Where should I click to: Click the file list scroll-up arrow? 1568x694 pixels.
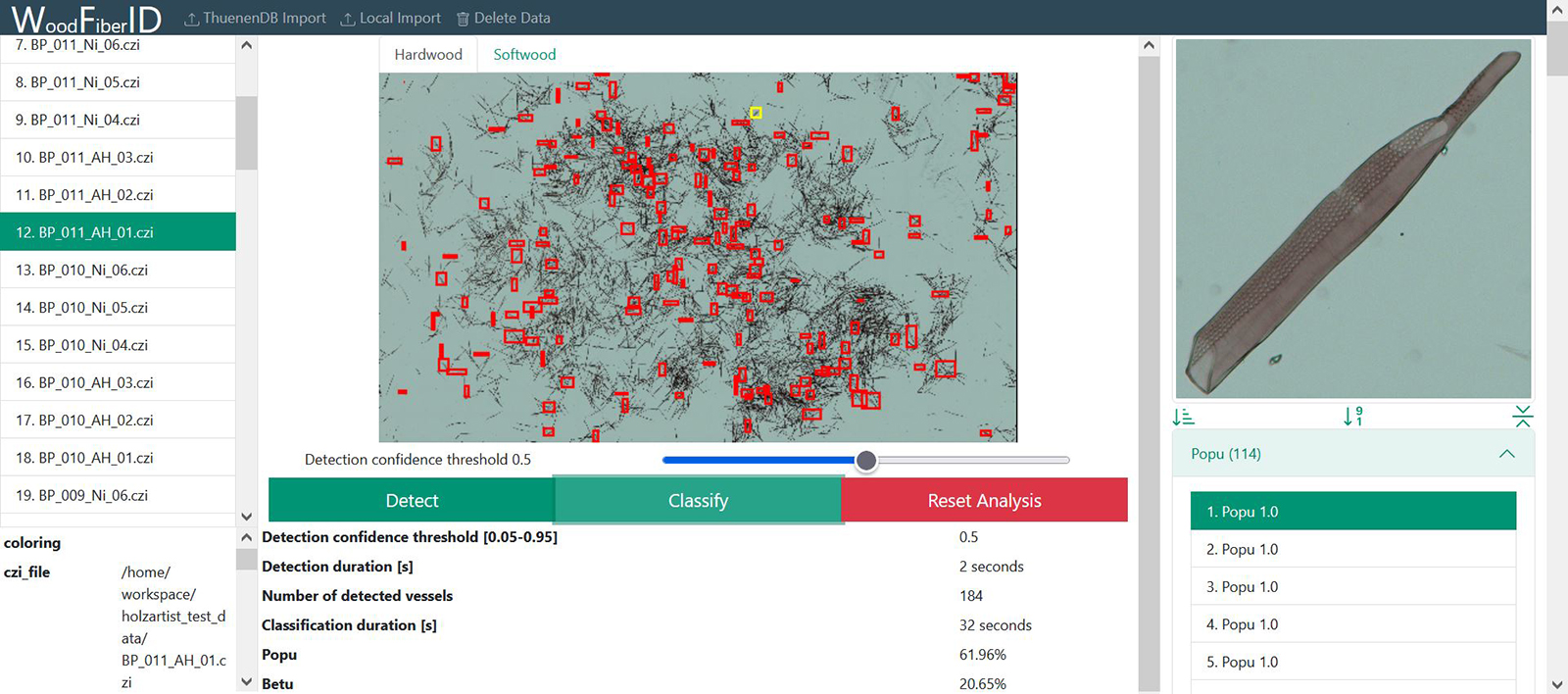[247, 46]
